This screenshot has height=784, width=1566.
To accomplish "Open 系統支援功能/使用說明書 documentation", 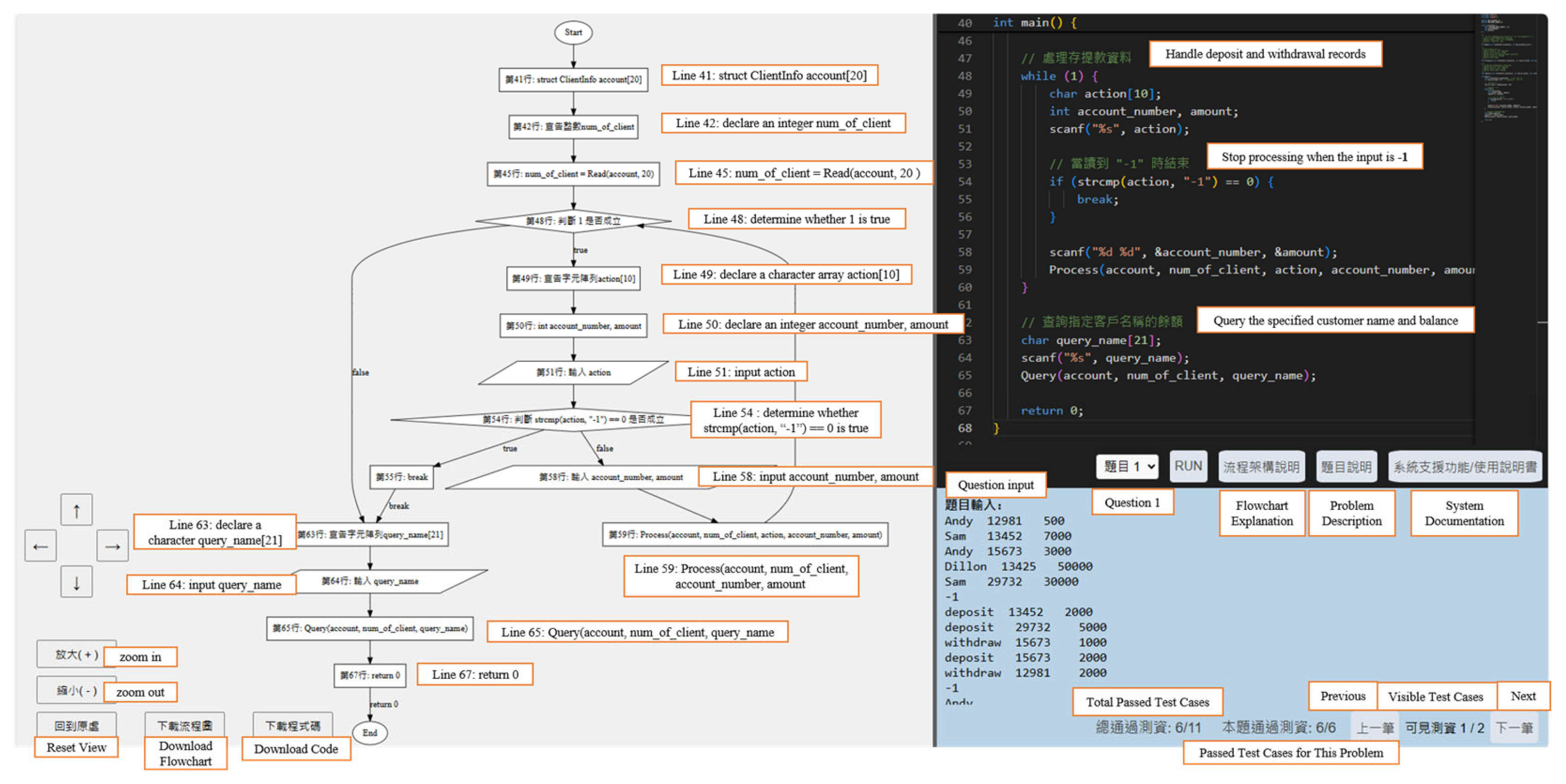I will [x=1465, y=467].
